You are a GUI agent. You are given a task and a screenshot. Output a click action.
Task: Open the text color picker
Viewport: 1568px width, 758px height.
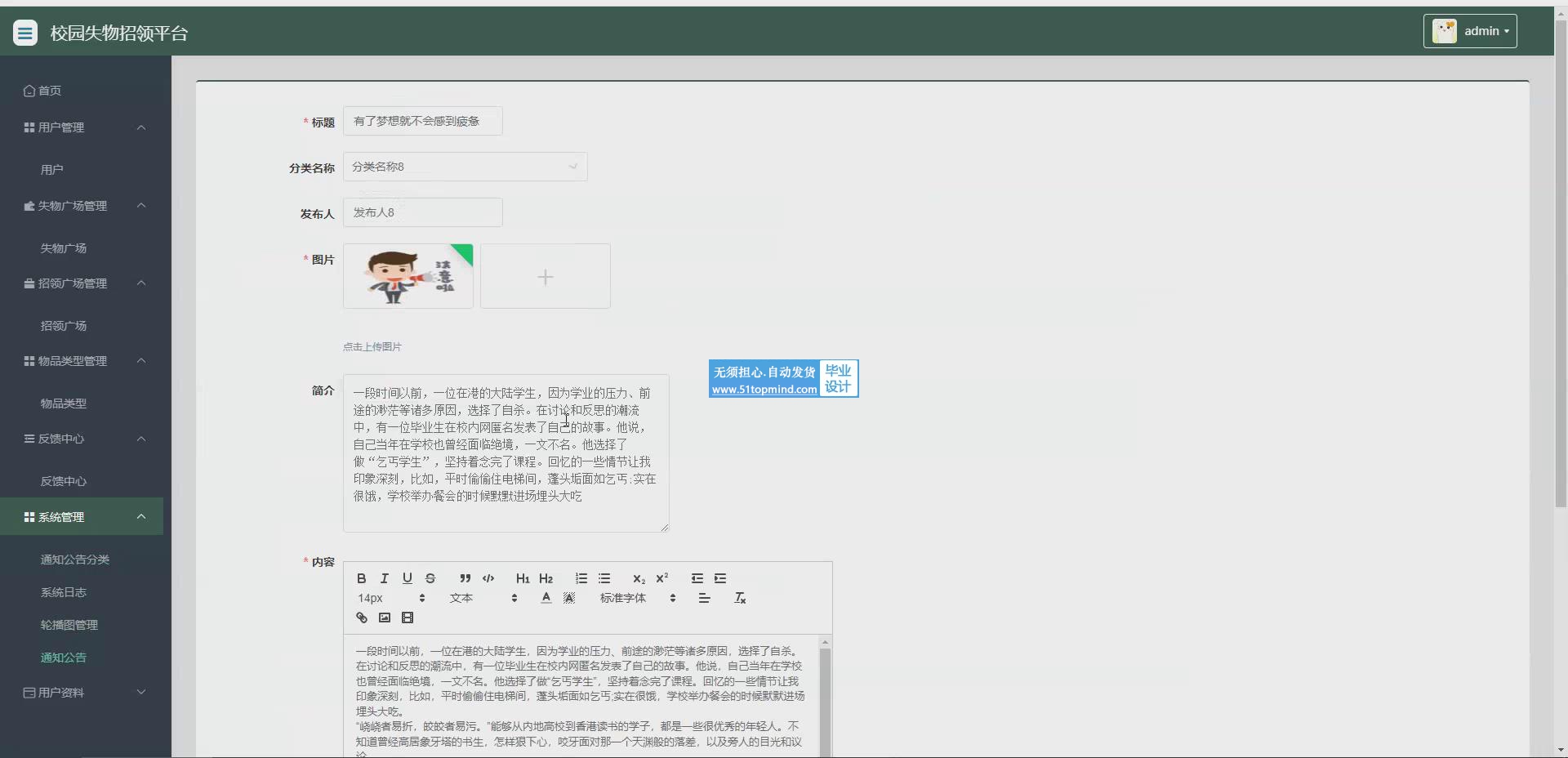[546, 598]
